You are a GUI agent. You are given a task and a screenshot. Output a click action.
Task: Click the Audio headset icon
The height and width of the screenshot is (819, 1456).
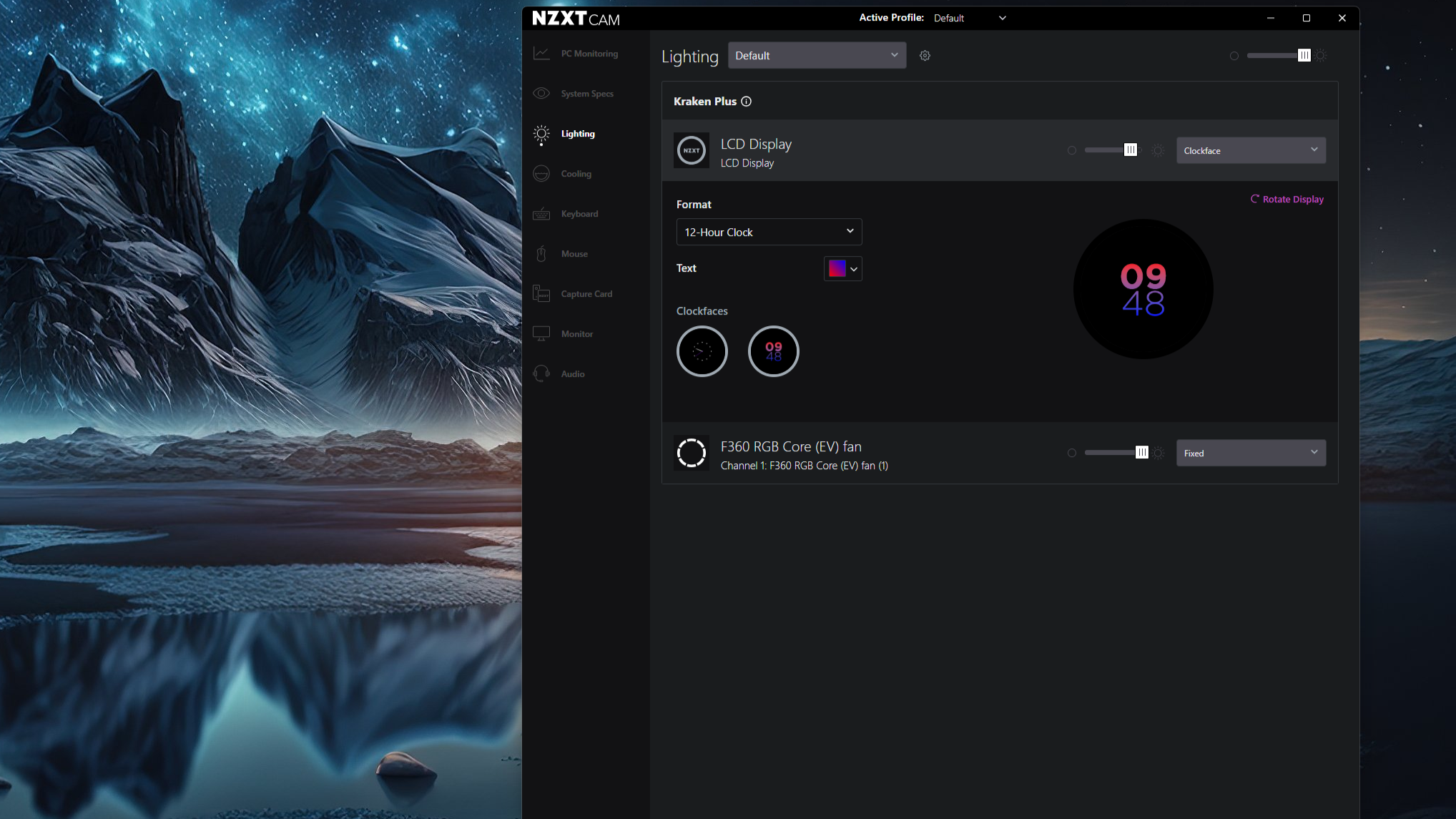pos(541,374)
